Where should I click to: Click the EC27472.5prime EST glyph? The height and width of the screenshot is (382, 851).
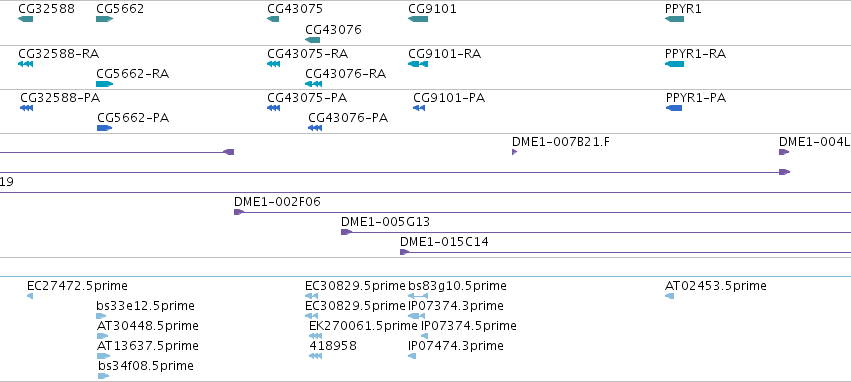pos(30,296)
